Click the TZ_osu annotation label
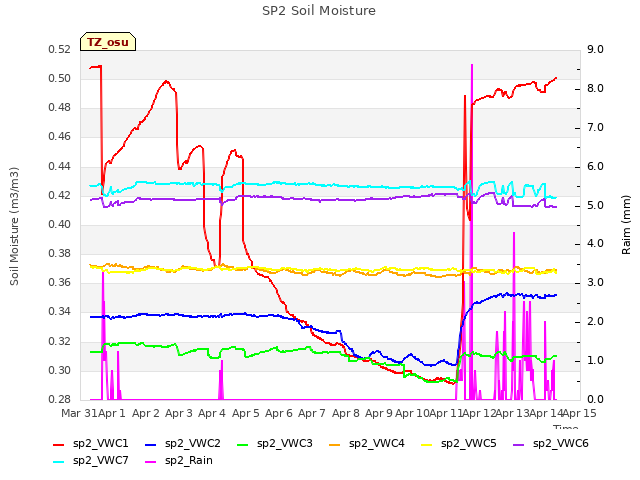The image size is (640, 480). click(x=108, y=42)
